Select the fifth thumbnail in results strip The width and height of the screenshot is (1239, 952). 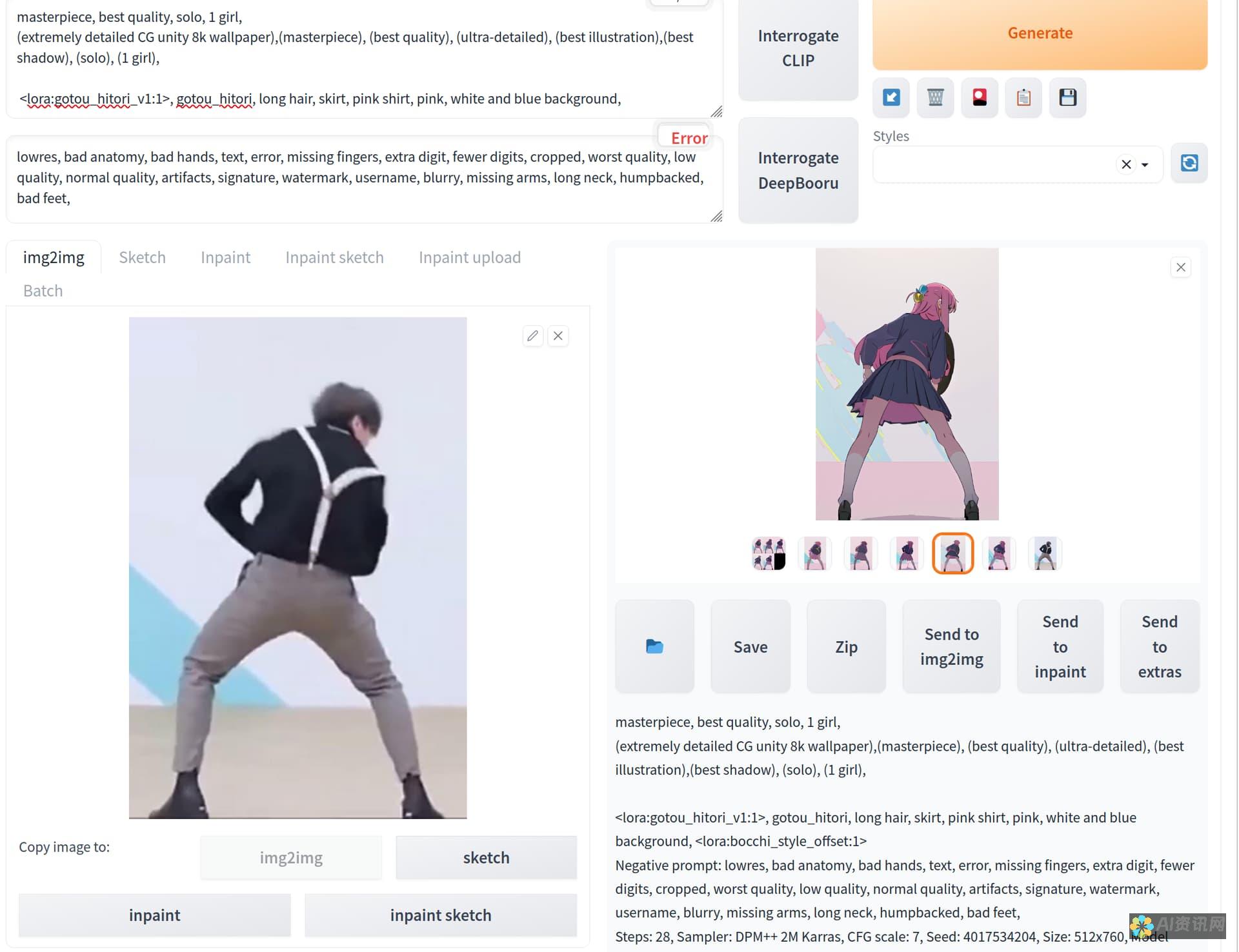(952, 553)
